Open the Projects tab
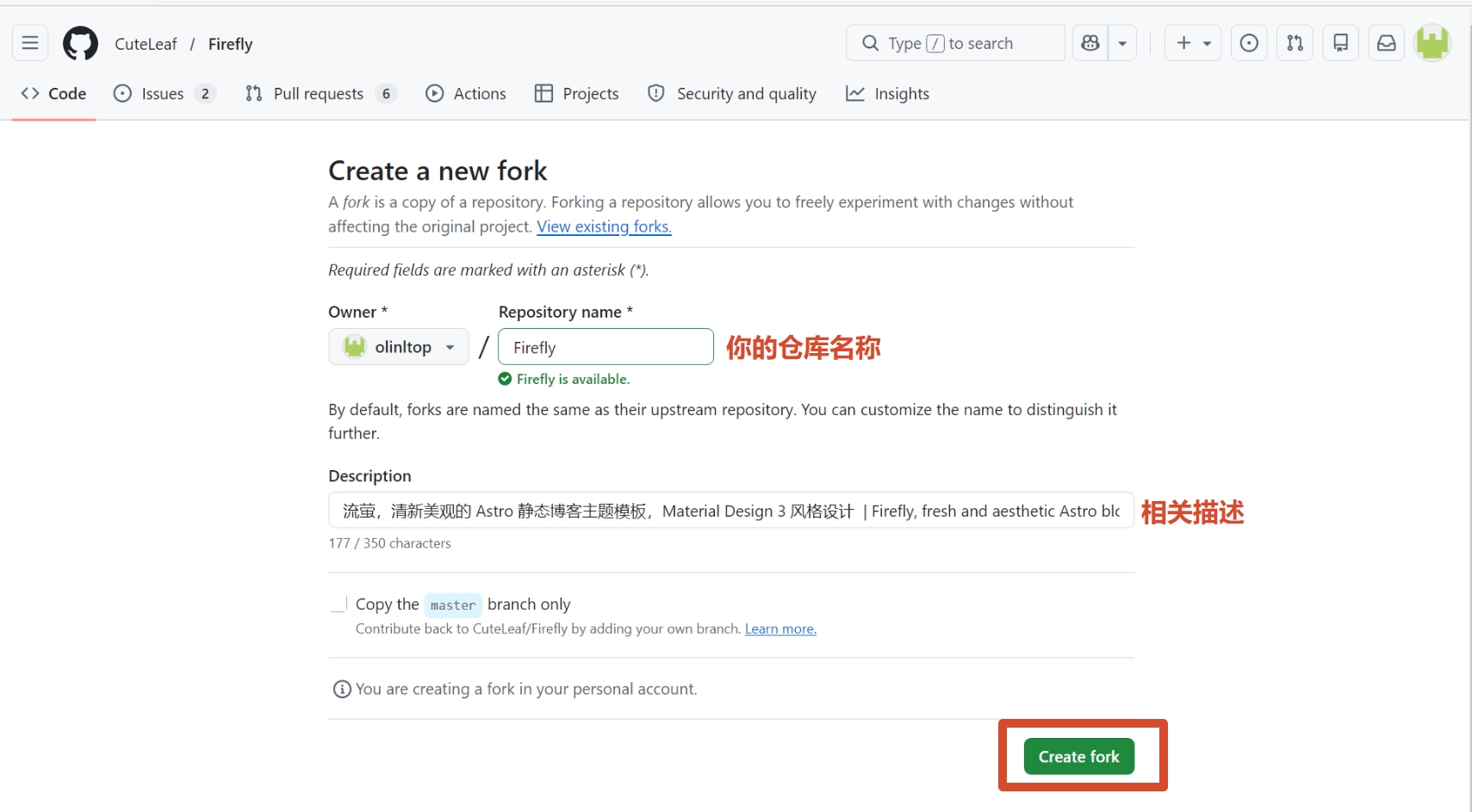Screen dimensions: 1472x812 click(577, 94)
